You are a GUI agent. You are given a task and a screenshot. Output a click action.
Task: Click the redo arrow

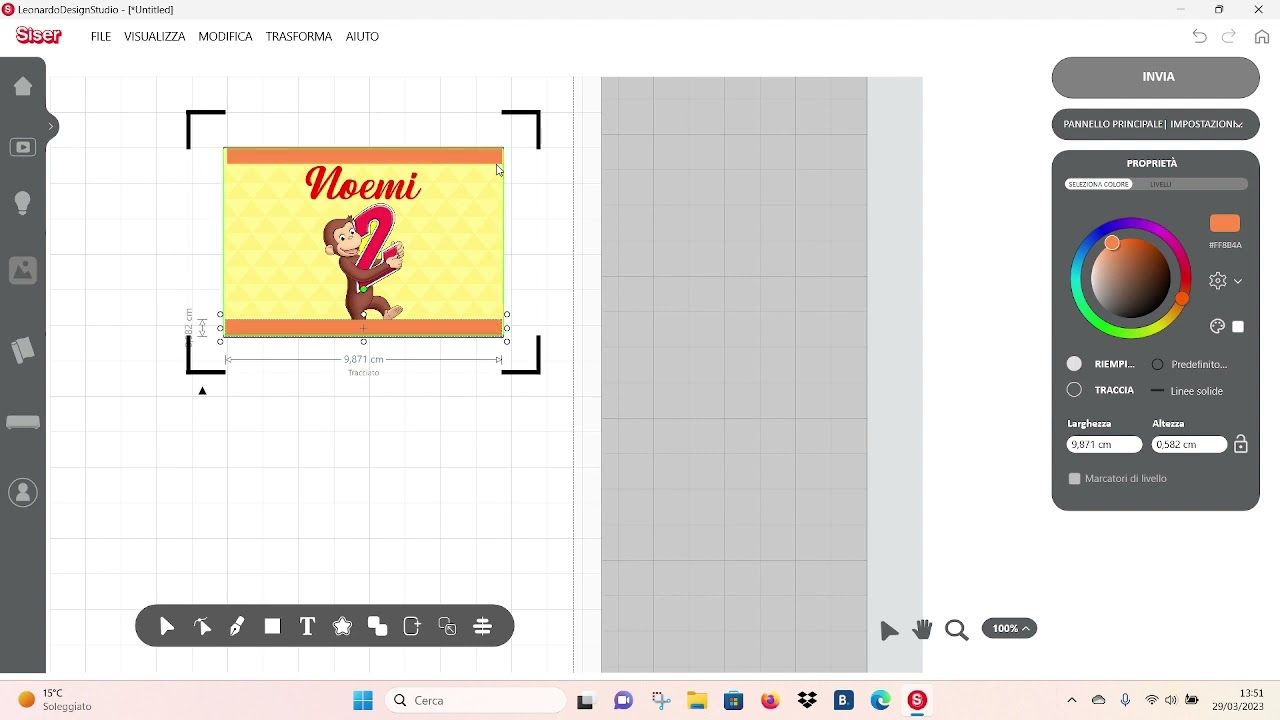(x=1230, y=37)
